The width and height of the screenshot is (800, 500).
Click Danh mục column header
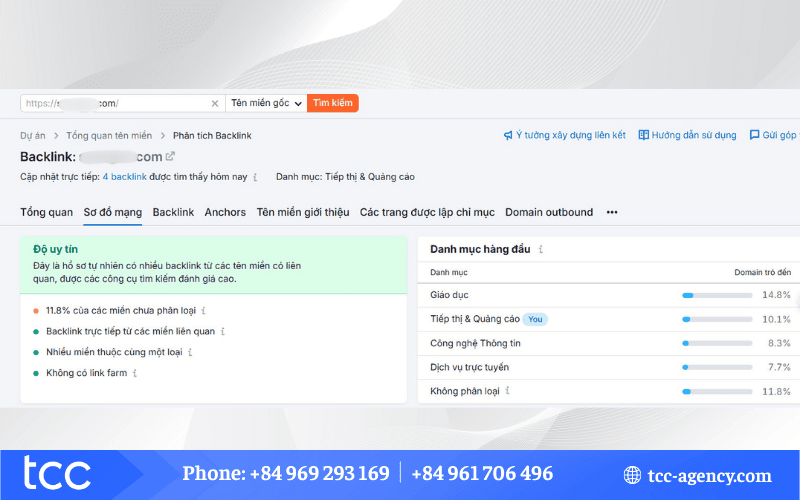[449, 272]
